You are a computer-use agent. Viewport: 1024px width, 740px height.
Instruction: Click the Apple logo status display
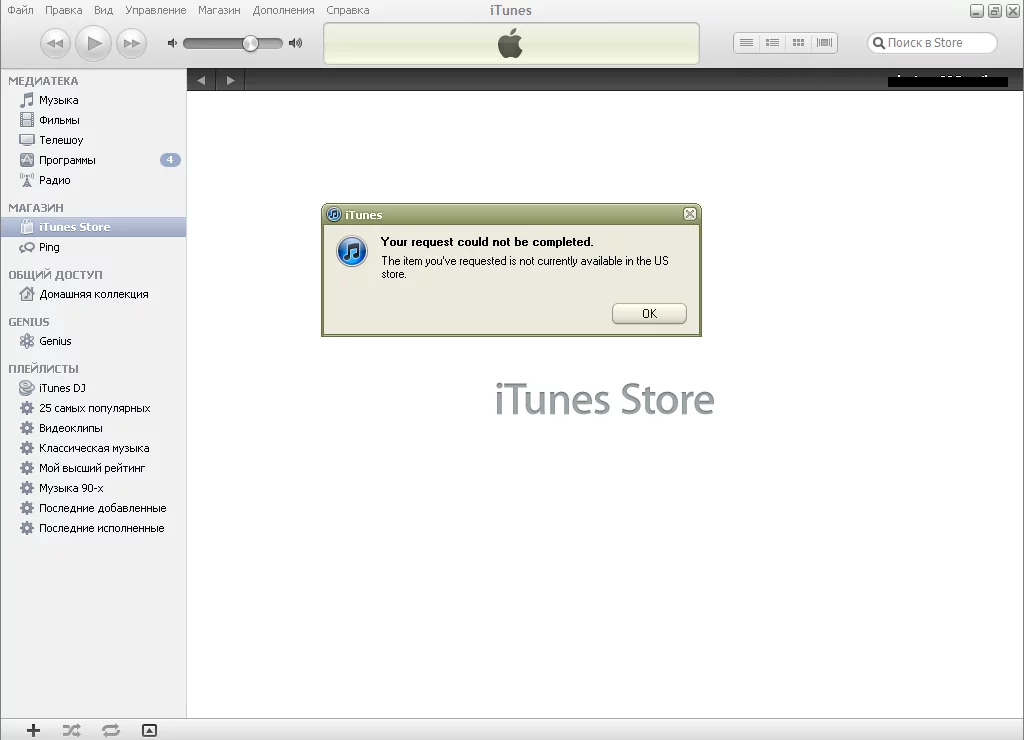pyautogui.click(x=511, y=44)
